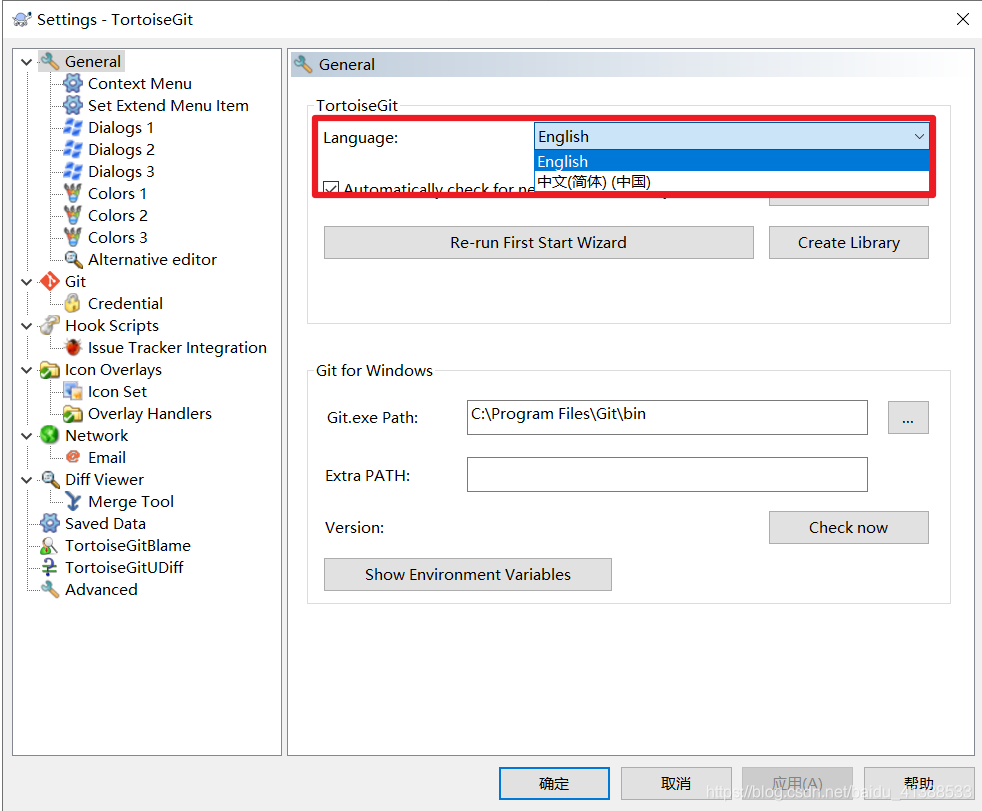Open the Overlay Handlers settings page
Viewport: 982px width, 811px height.
150,413
